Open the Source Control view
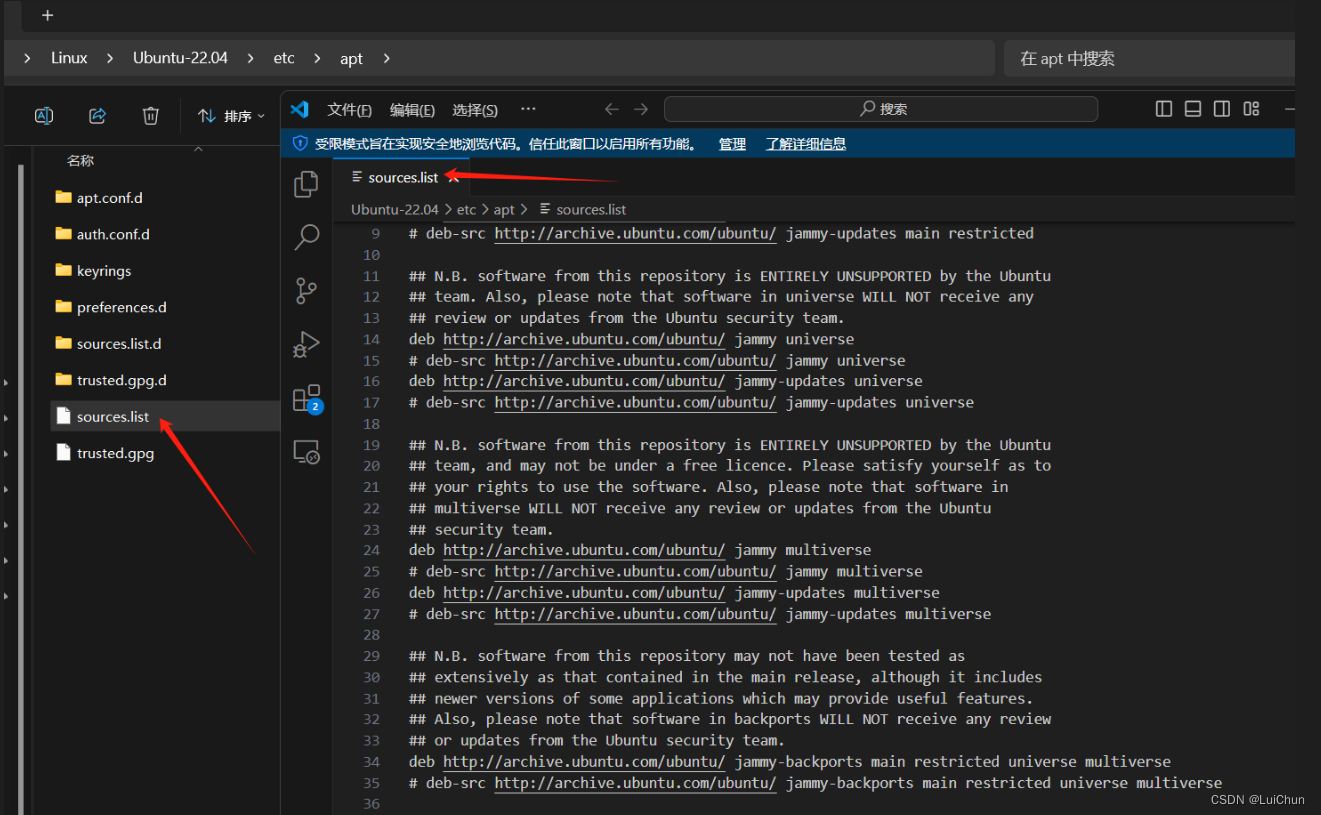Image resolution: width=1321 pixels, height=815 pixels. [x=306, y=291]
